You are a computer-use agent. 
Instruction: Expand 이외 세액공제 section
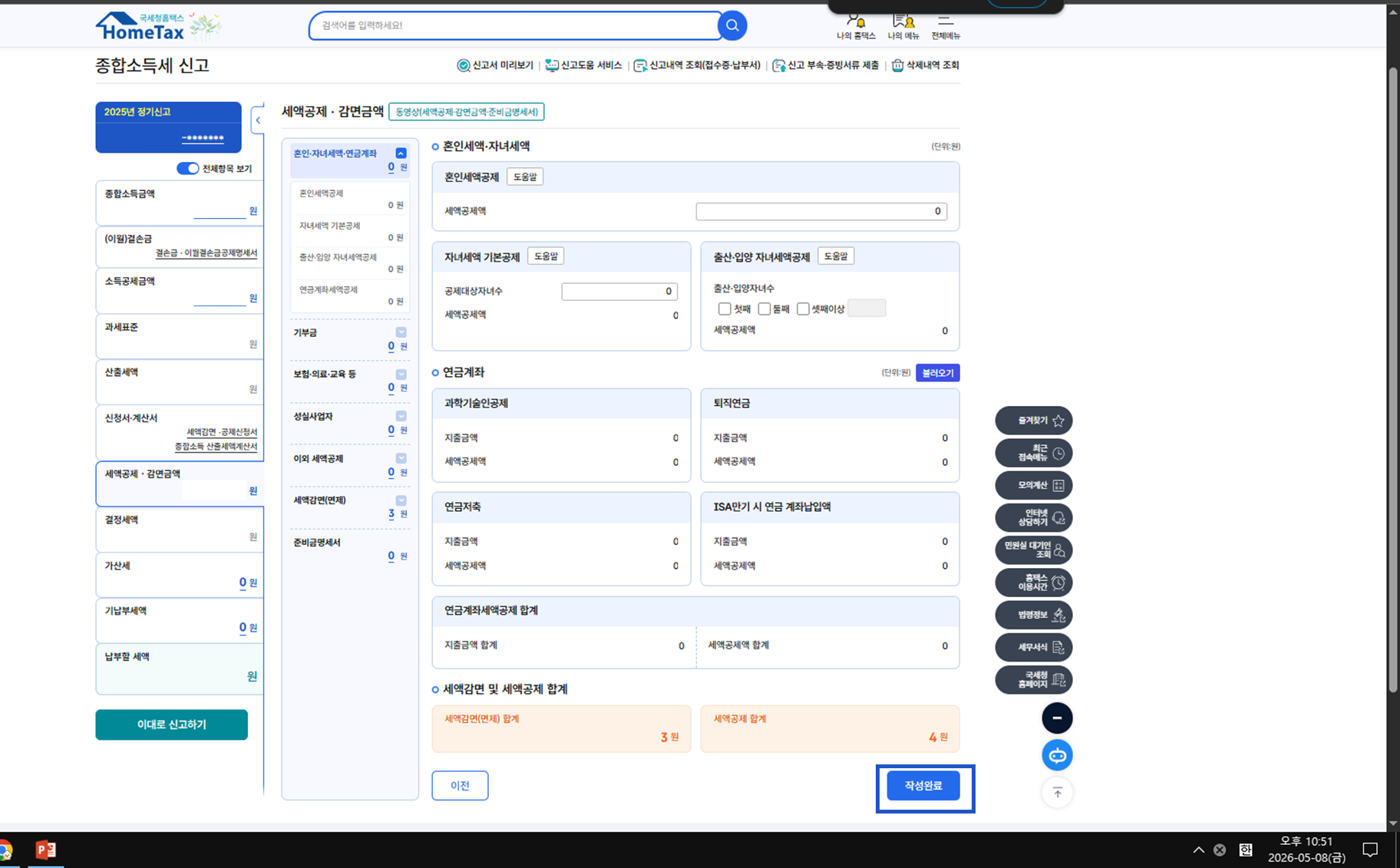pyautogui.click(x=401, y=458)
